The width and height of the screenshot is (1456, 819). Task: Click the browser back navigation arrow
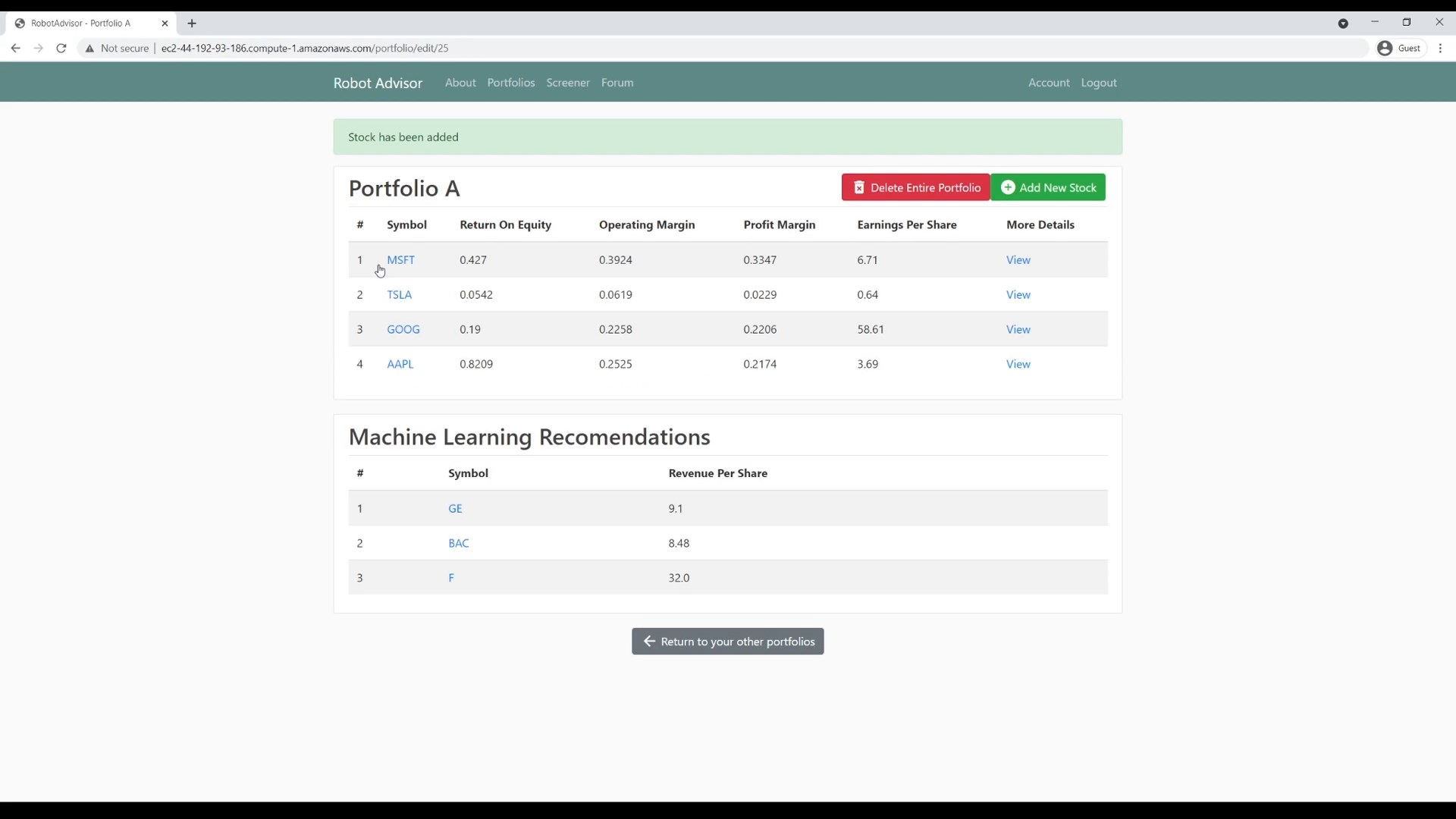tap(16, 48)
